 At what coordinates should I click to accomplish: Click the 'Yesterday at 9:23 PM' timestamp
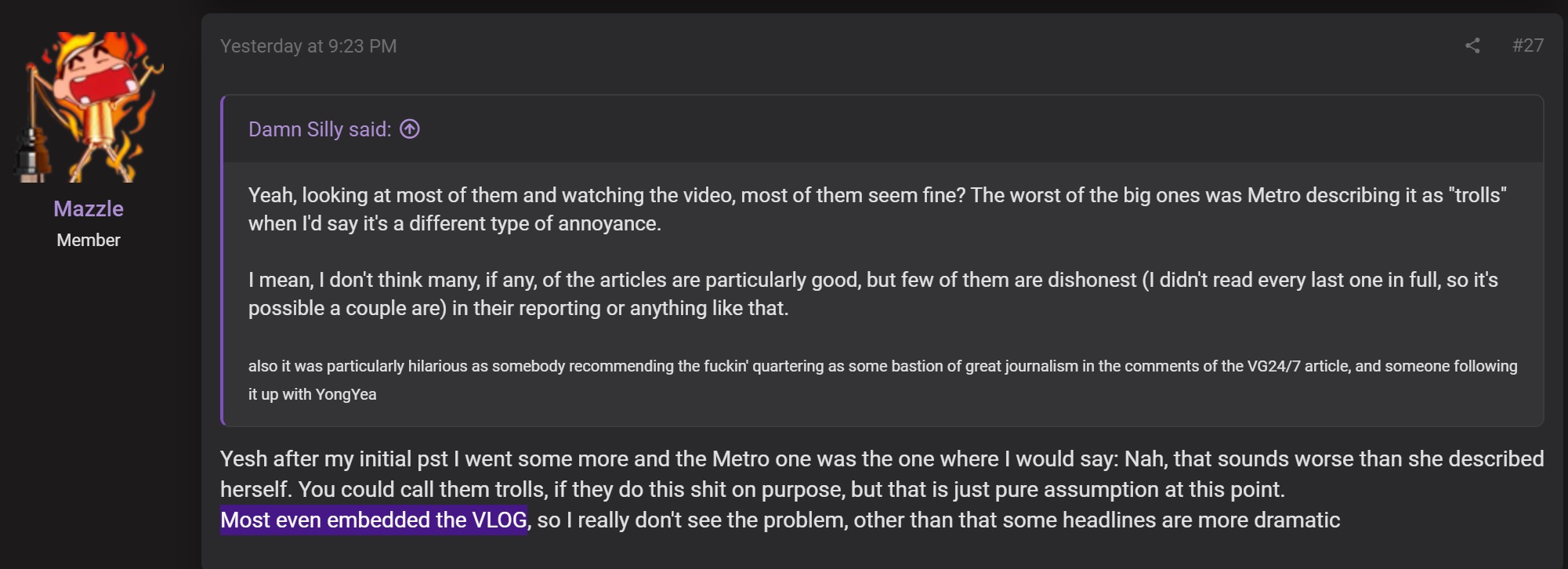click(x=309, y=46)
